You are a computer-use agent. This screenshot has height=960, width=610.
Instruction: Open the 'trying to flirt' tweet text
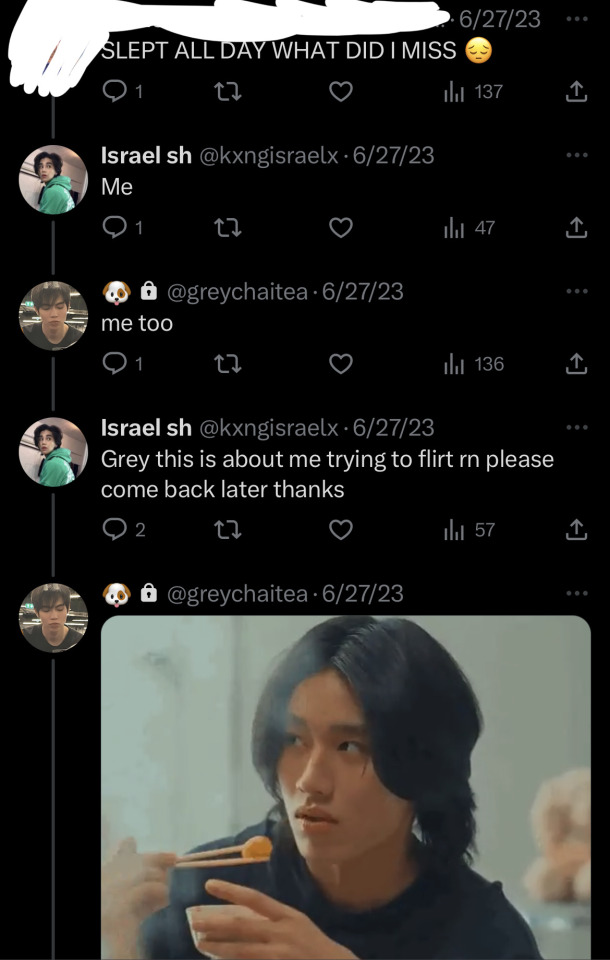point(326,474)
